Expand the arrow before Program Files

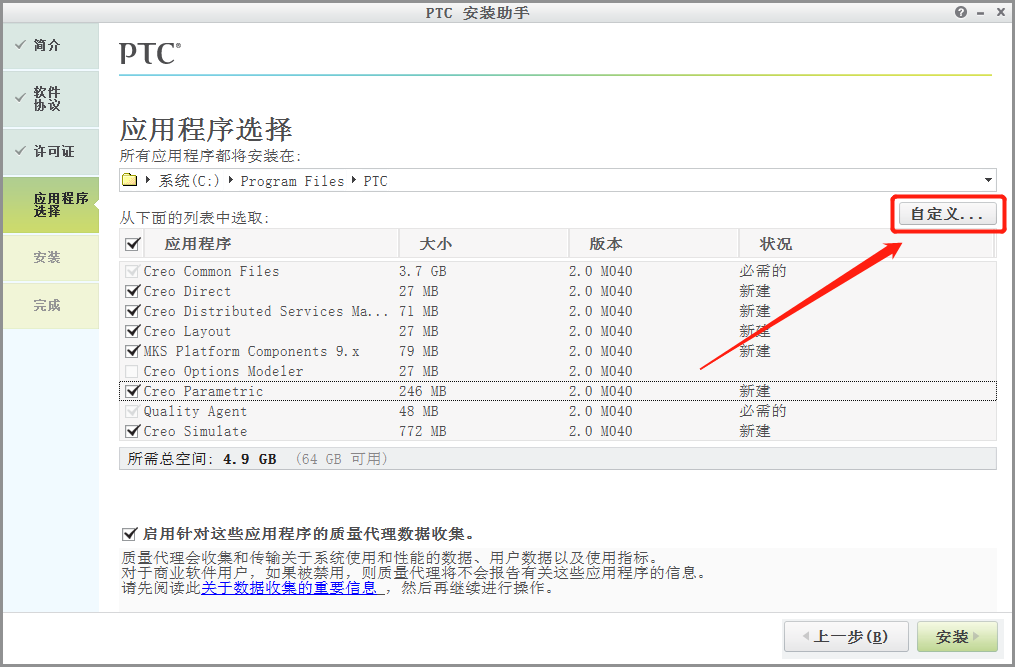click(231, 180)
